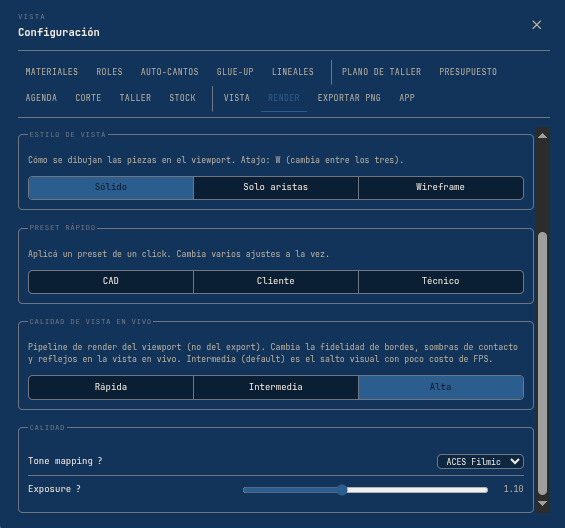The width and height of the screenshot is (565, 528).
Task: Apply the Técnico quick preset
Action: (x=441, y=281)
